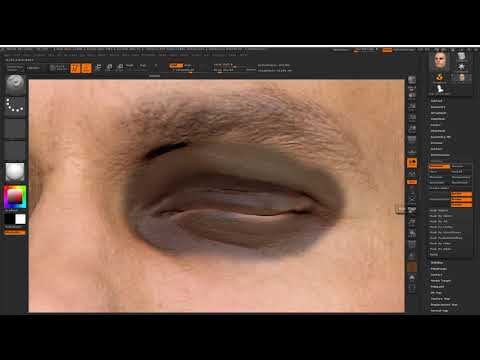Toggle the orange Draw mode button
The width and height of the screenshot is (480, 360).
tap(86, 68)
